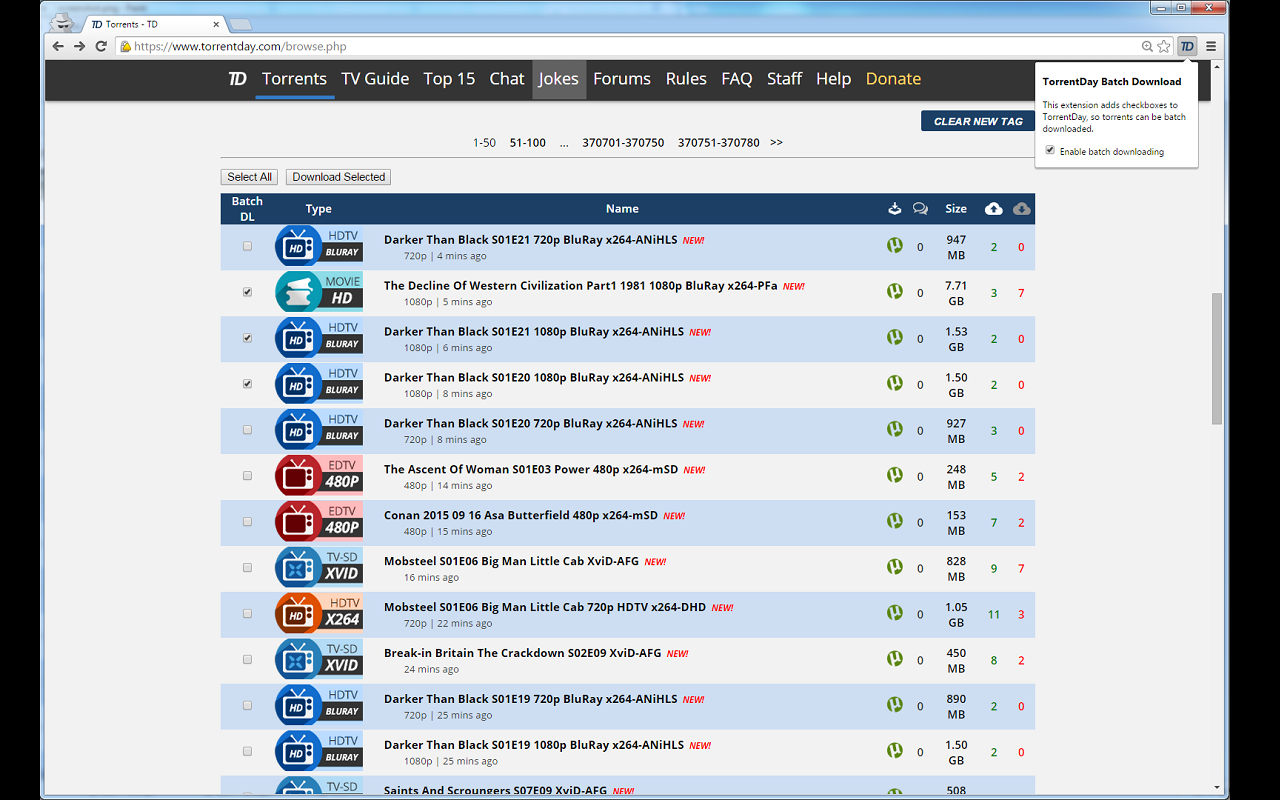Click uTorrent icon for Break-in Britain

[895, 659]
